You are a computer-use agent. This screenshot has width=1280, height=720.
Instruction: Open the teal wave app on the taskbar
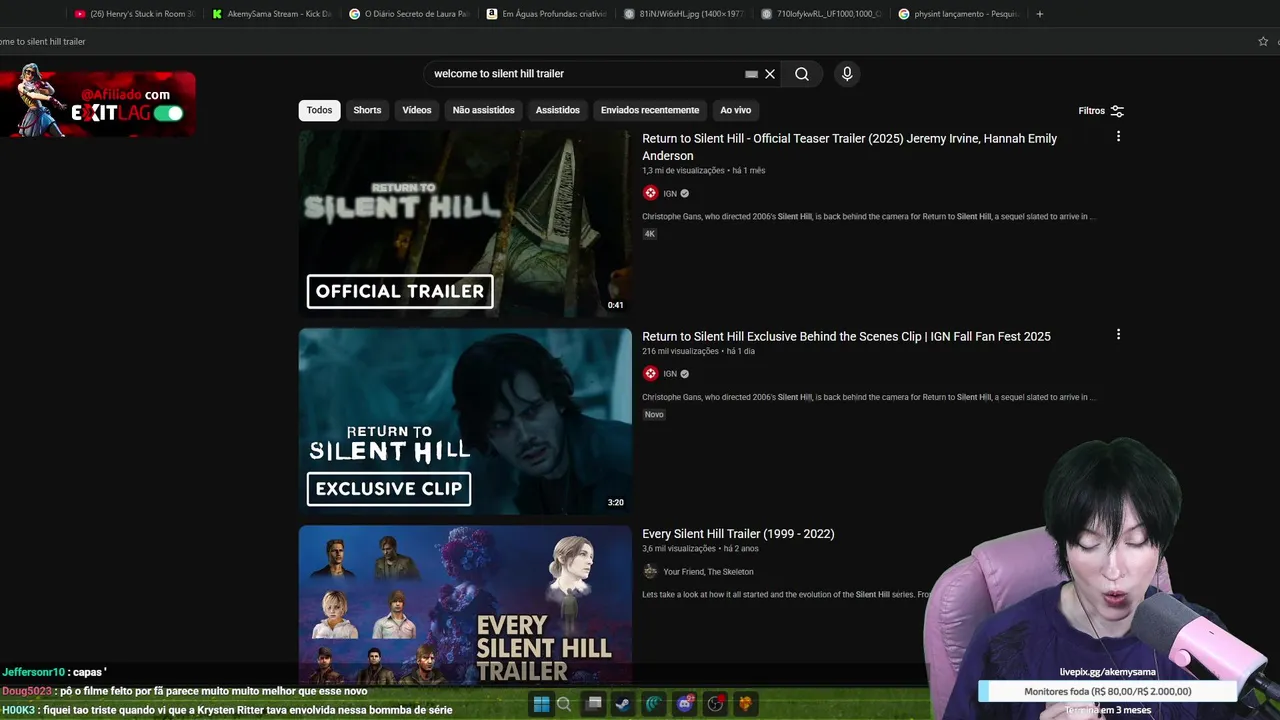point(653,704)
